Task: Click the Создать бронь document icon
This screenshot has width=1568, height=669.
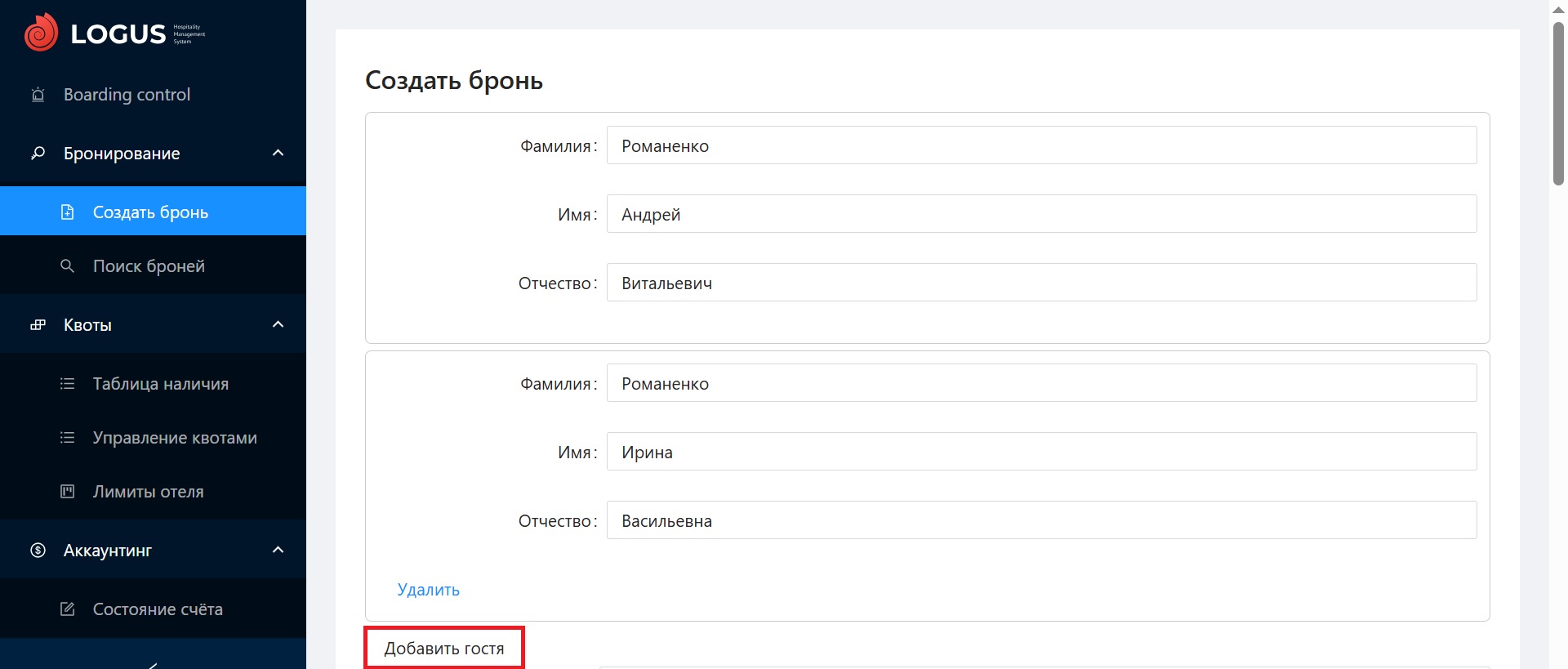Action: pyautogui.click(x=68, y=212)
